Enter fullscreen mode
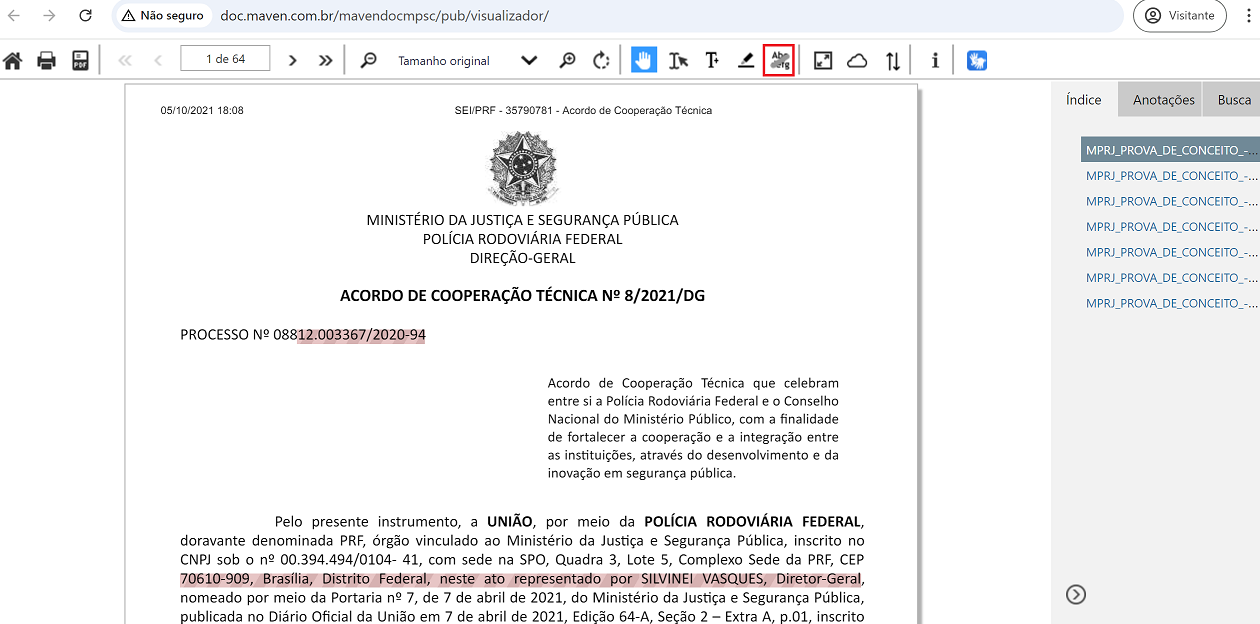 pyautogui.click(x=823, y=60)
